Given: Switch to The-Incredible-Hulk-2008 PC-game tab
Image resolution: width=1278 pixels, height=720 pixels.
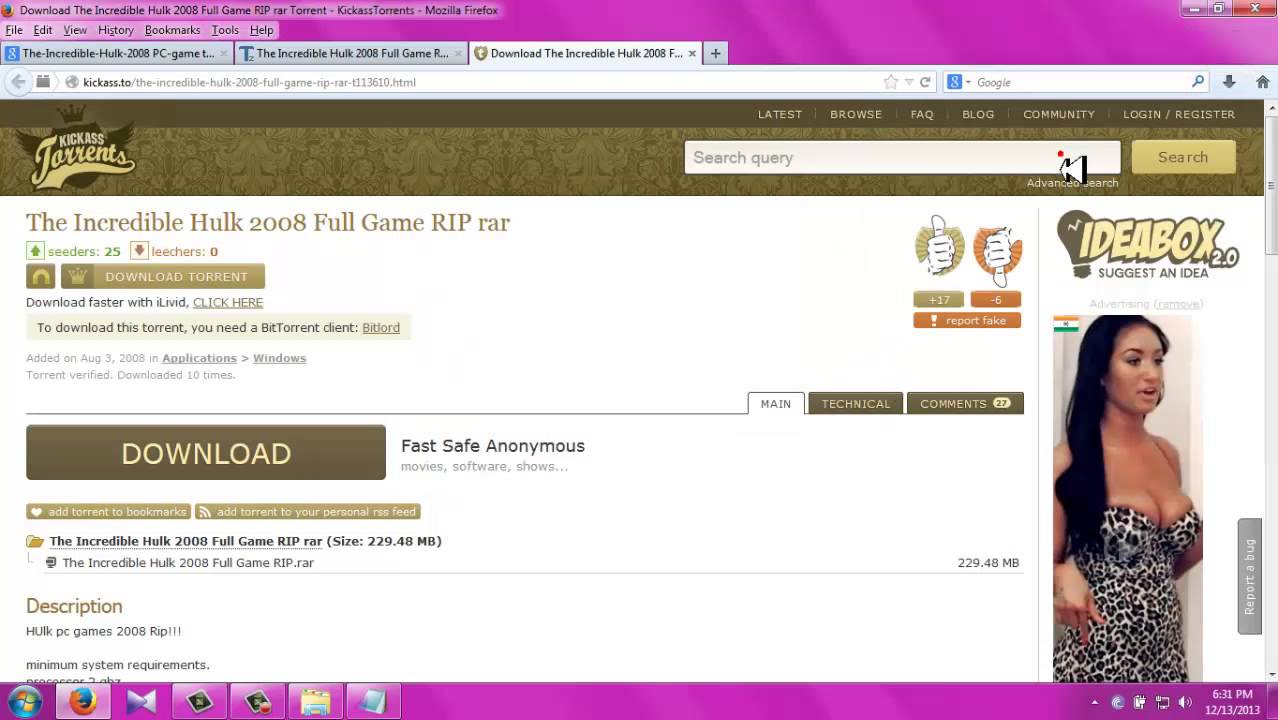Looking at the screenshot, I should [118, 53].
